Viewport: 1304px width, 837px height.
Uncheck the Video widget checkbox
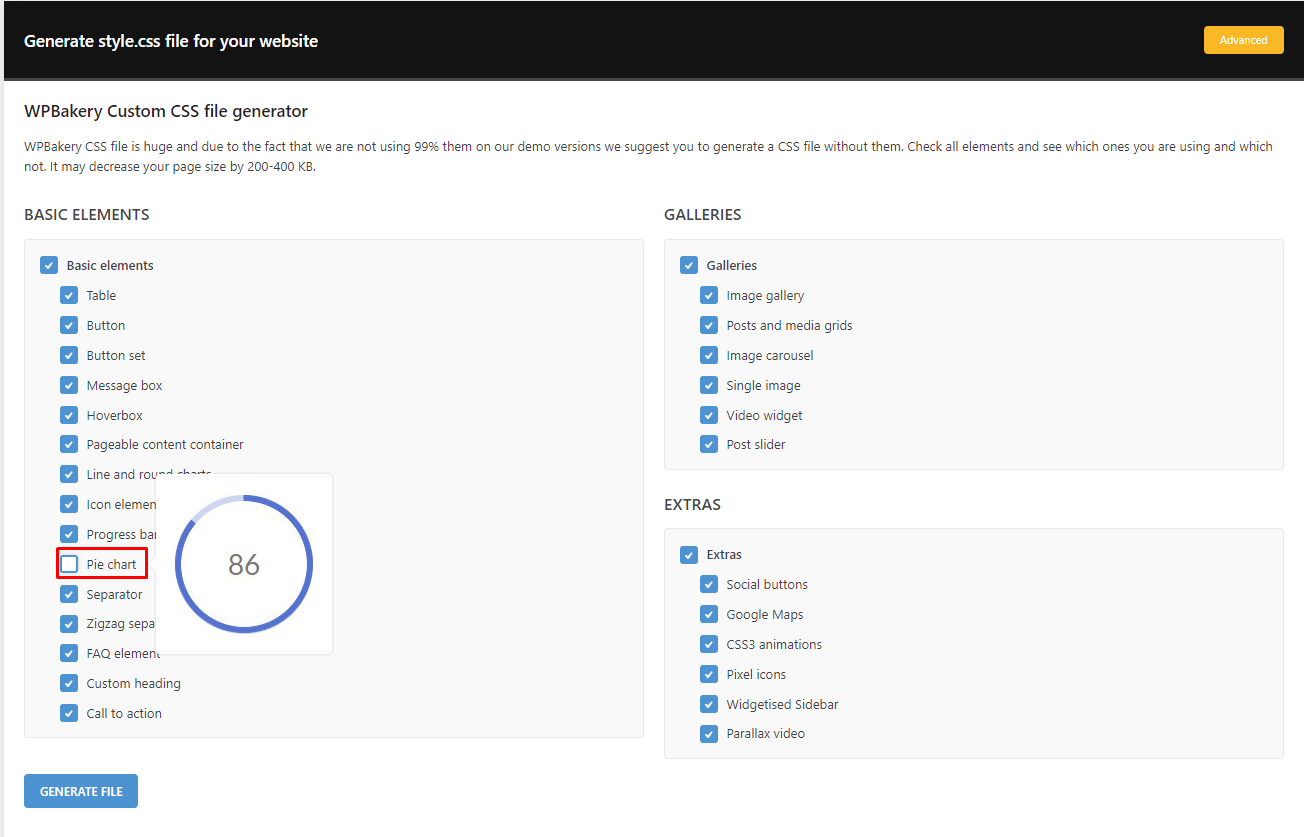click(x=709, y=415)
